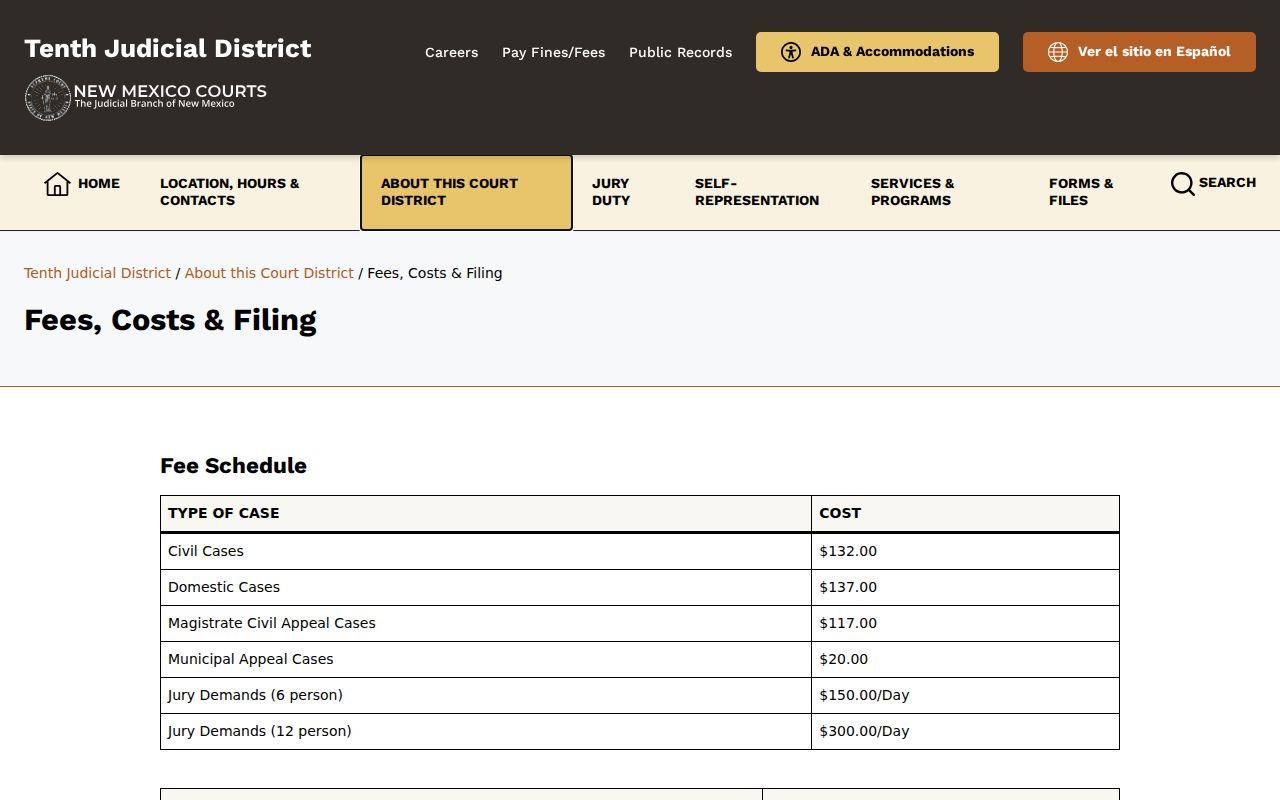Image resolution: width=1280 pixels, height=800 pixels.
Task: Click the $132.00 cost value
Action: tap(848, 551)
